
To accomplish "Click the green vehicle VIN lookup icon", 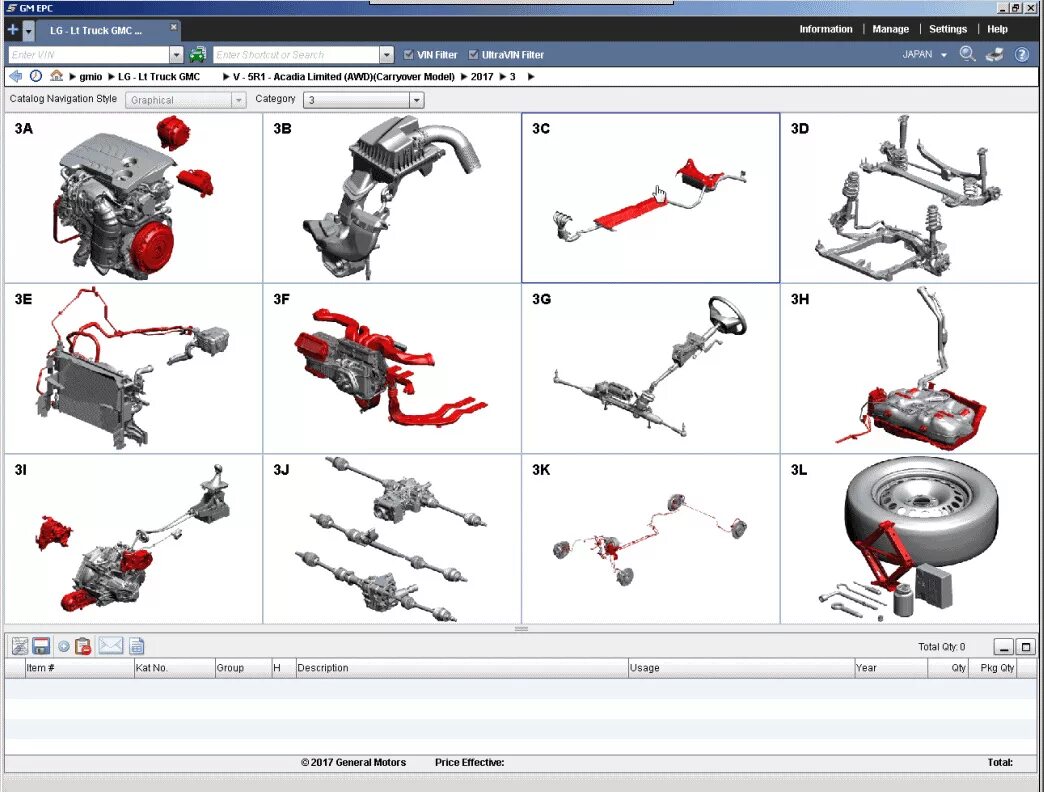I will (198, 55).
